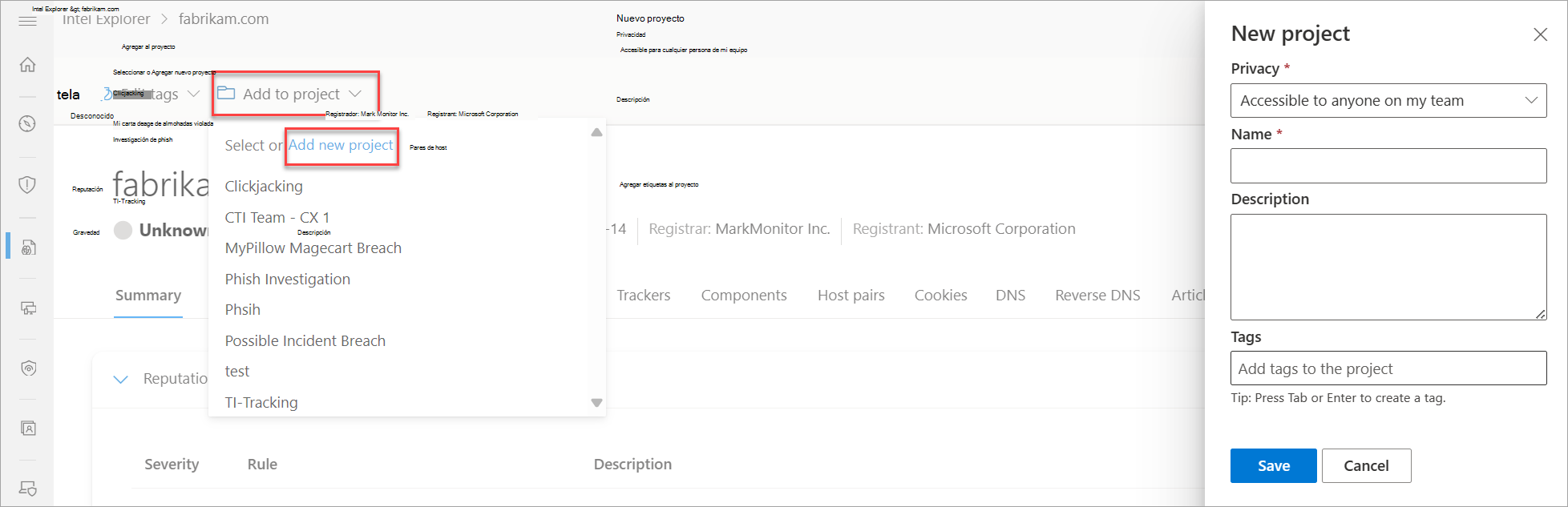Screen dimensions: 1568x507
Task: Click the Add tags to the project field
Action: 1388,368
